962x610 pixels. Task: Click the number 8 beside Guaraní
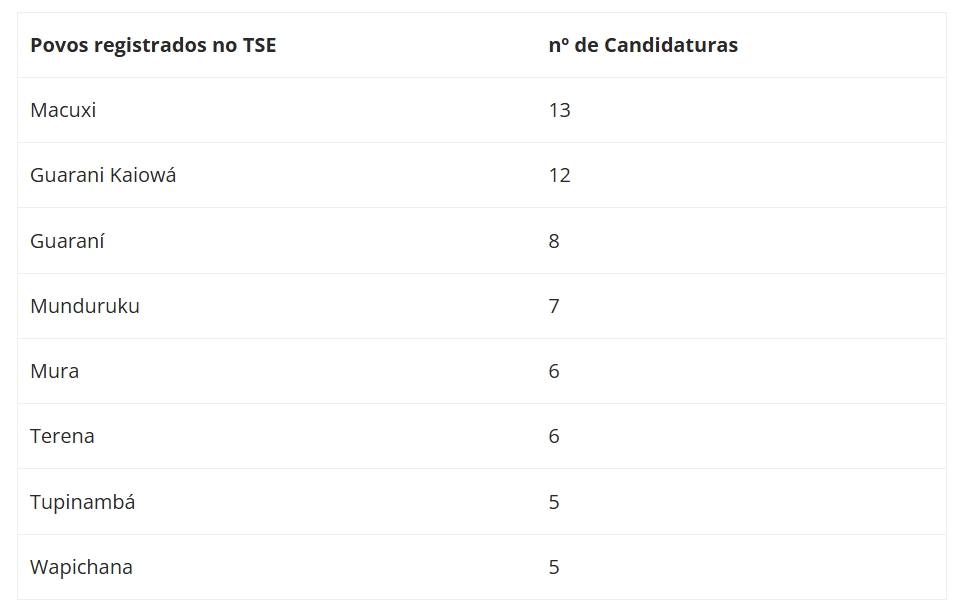click(x=554, y=241)
